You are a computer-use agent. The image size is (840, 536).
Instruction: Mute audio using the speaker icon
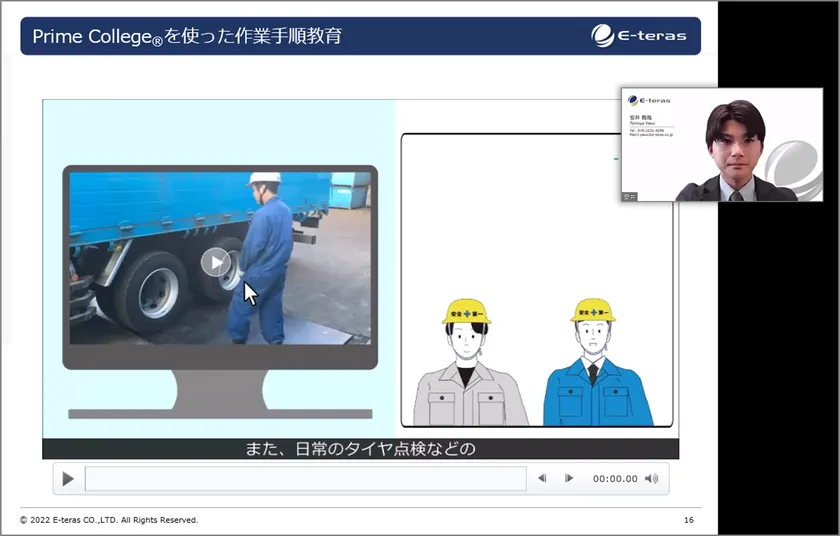pos(652,479)
